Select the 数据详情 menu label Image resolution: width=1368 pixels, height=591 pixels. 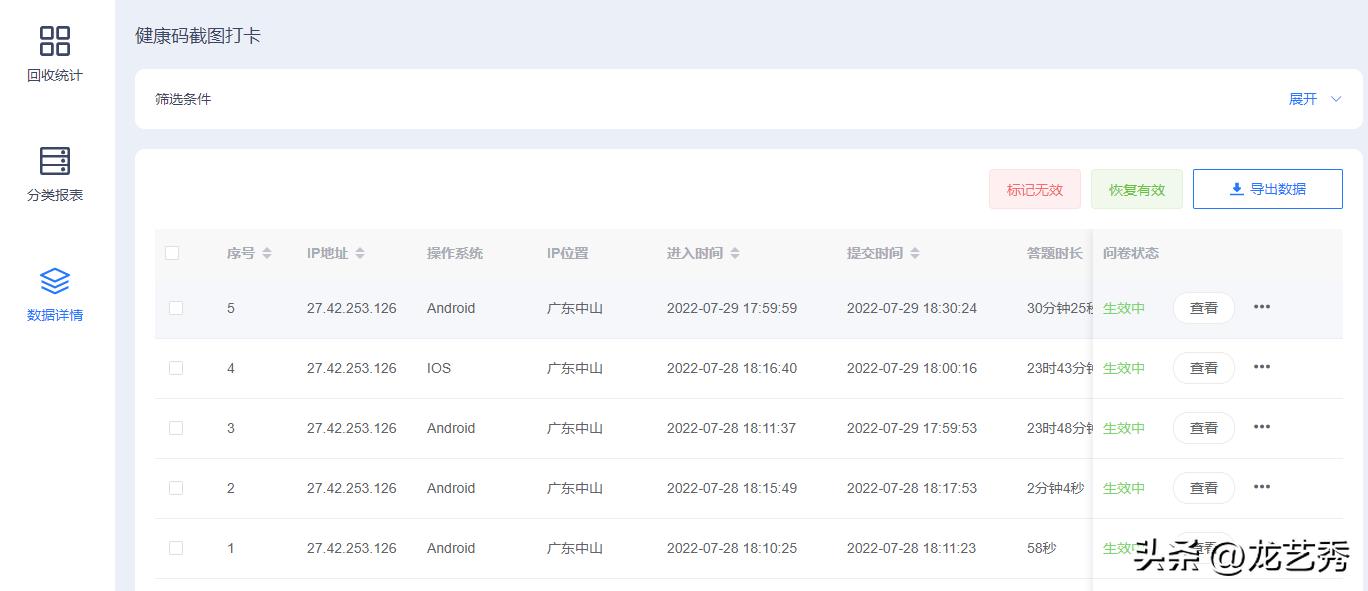click(x=55, y=315)
